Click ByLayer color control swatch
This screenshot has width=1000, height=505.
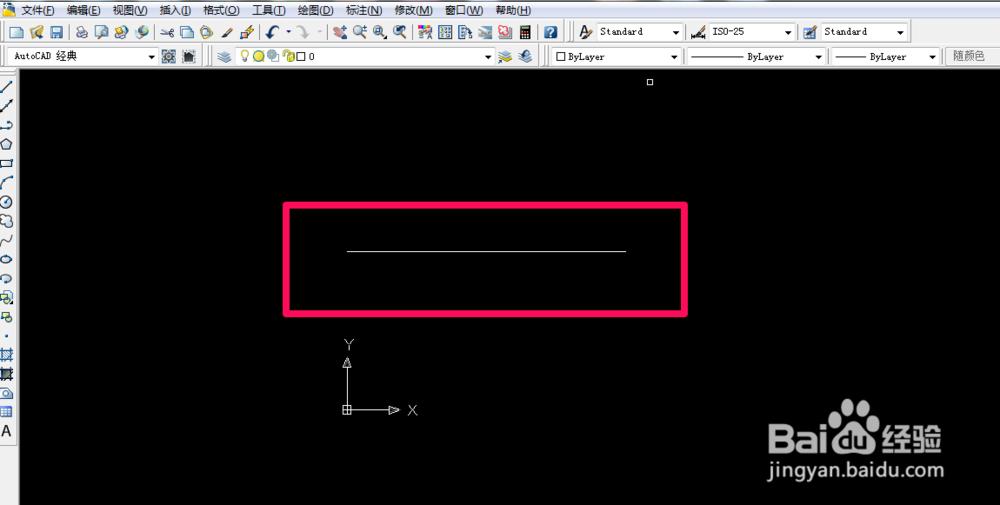[x=561, y=57]
